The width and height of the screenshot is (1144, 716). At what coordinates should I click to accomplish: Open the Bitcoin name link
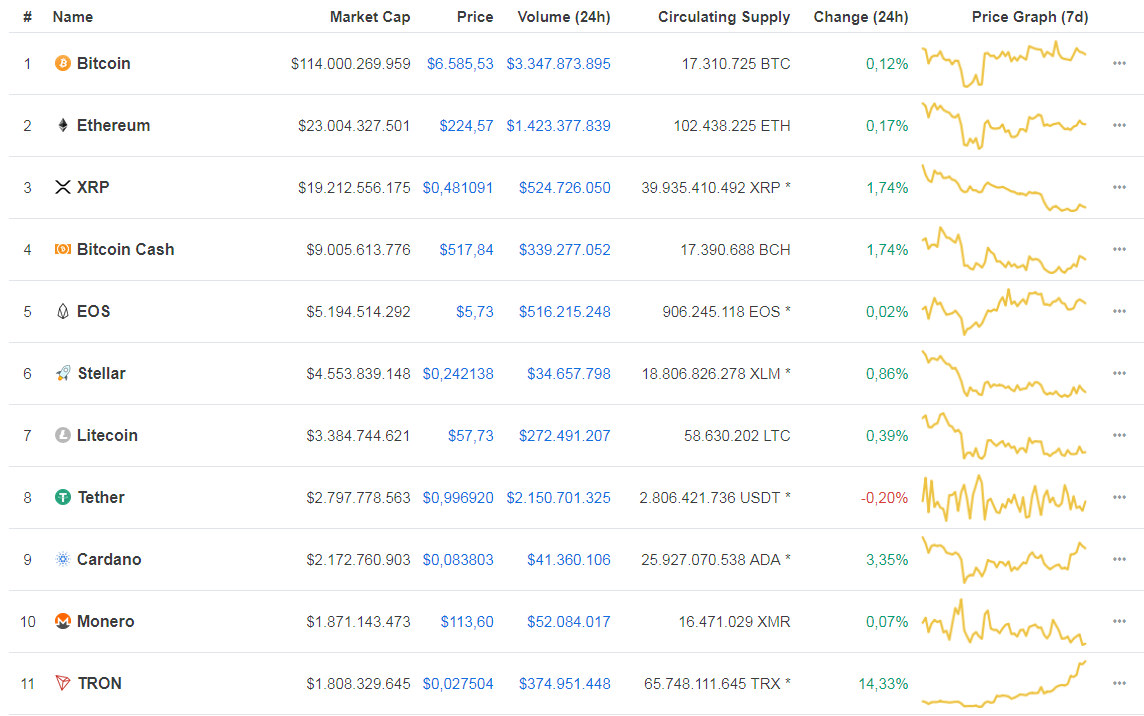(104, 63)
